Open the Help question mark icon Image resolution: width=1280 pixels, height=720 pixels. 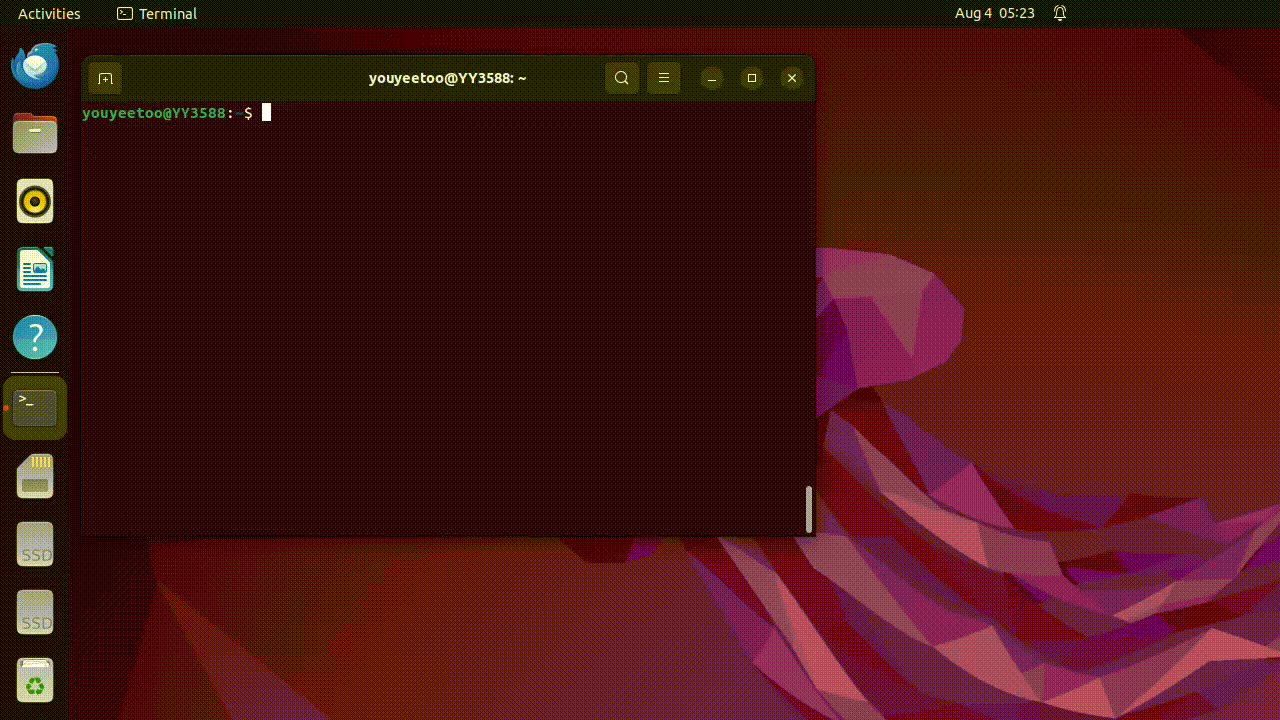click(x=35, y=338)
